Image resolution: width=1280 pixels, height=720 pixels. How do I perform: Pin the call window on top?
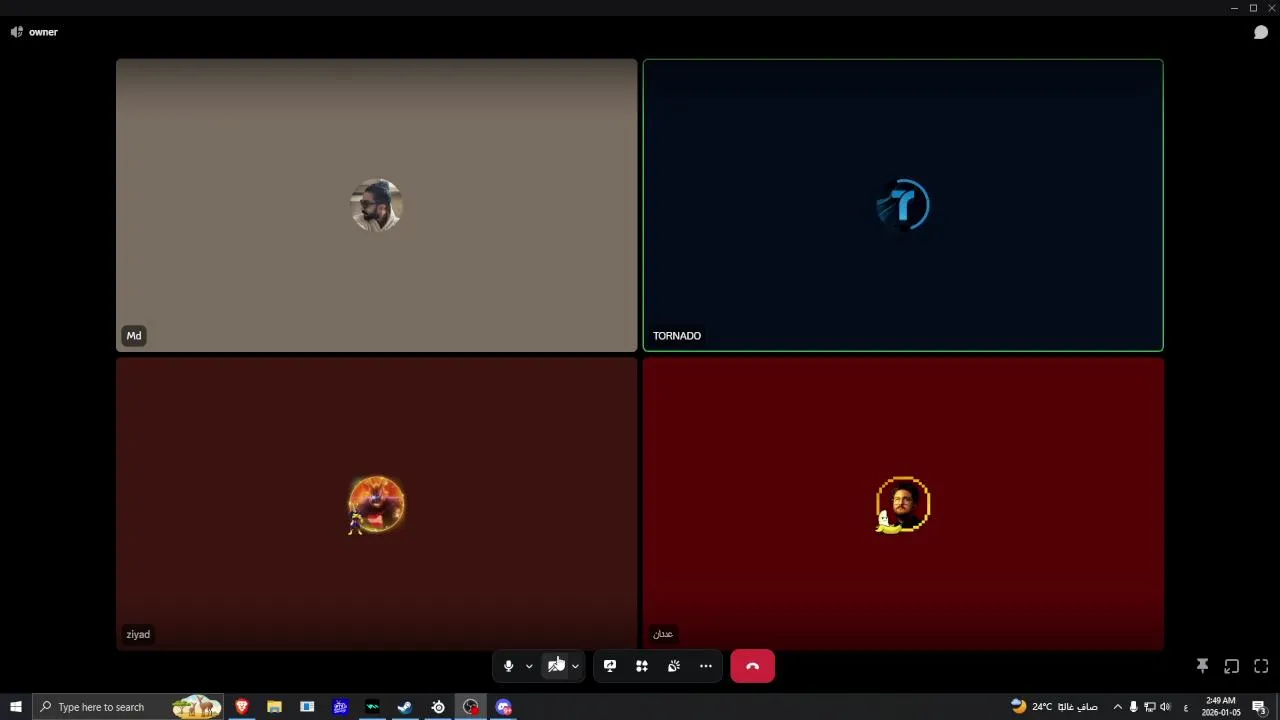click(1202, 666)
